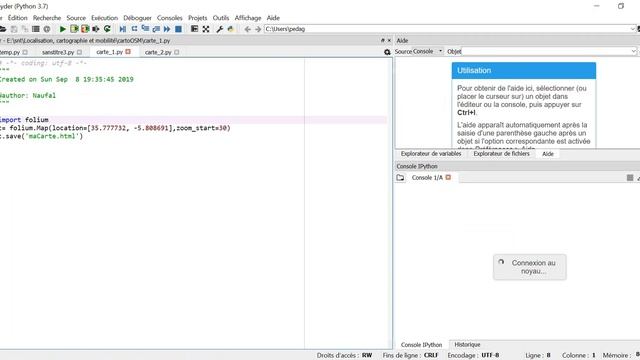This screenshot has width=640, height=360.
Task: Undock the editor pane icon
Action: click(382, 40)
